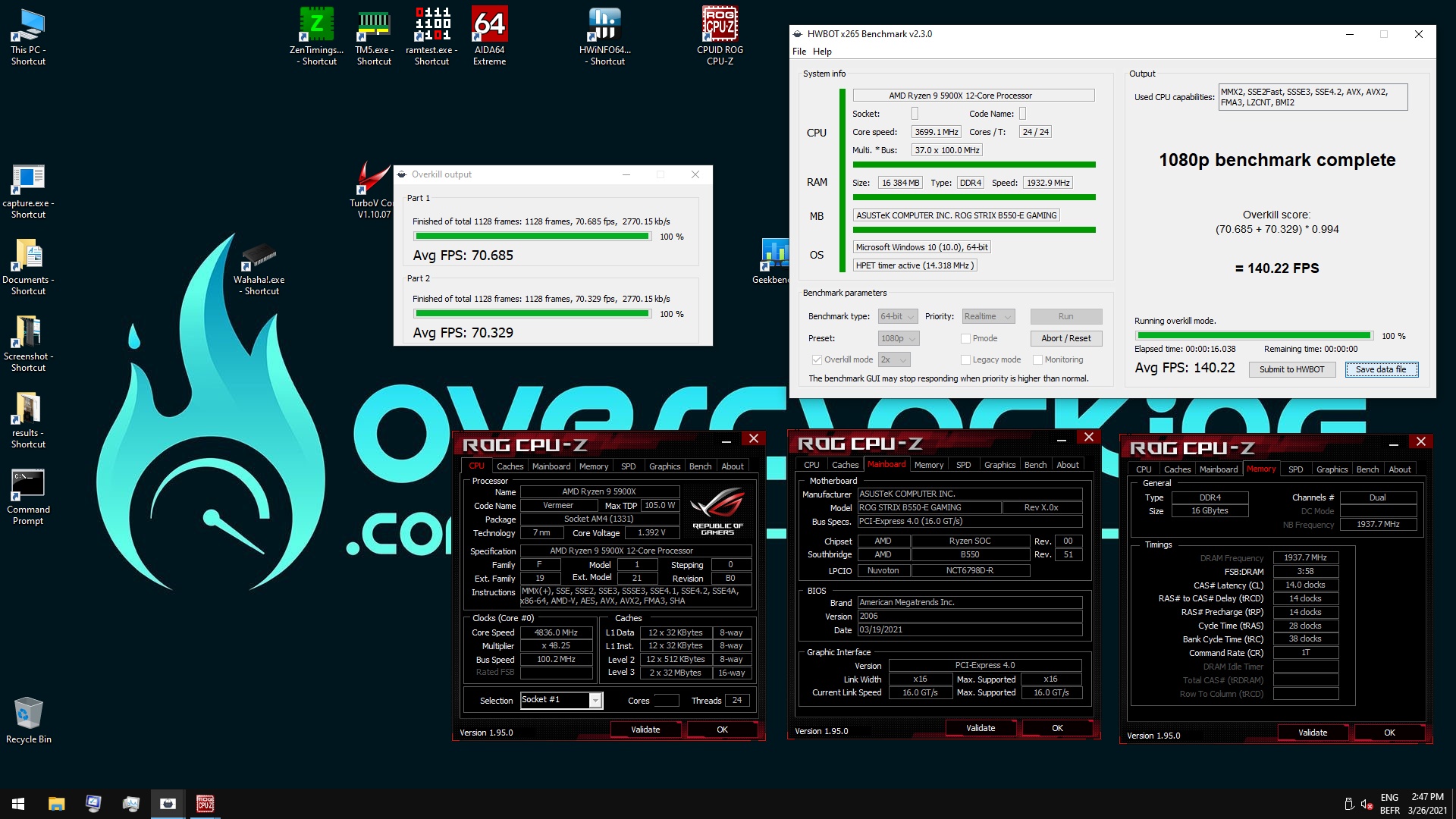The height and width of the screenshot is (819, 1456).
Task: Open CPUID ROG CPU-Z desktop icon
Action: pyautogui.click(x=720, y=36)
